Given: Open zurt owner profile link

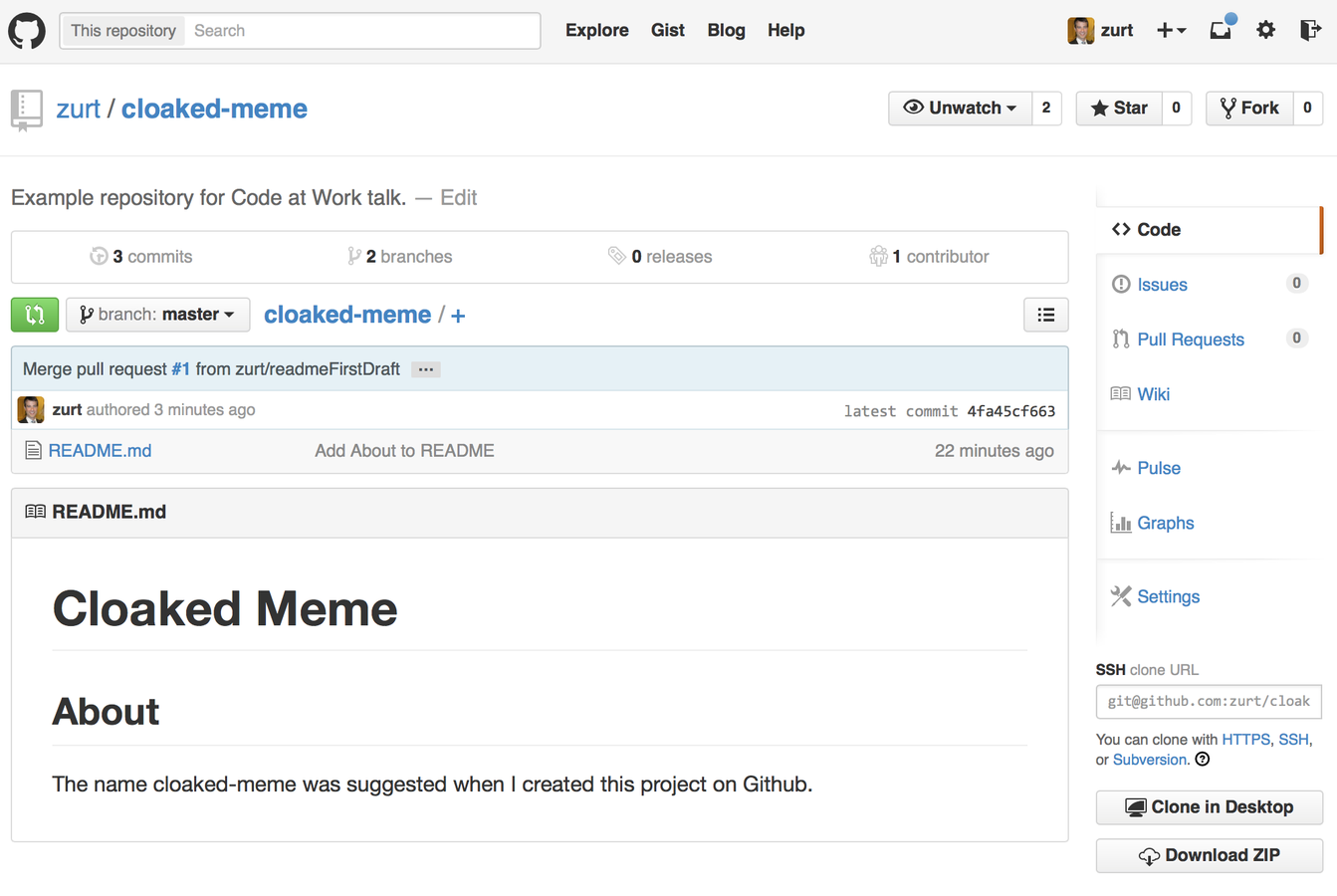Looking at the screenshot, I should [x=79, y=109].
